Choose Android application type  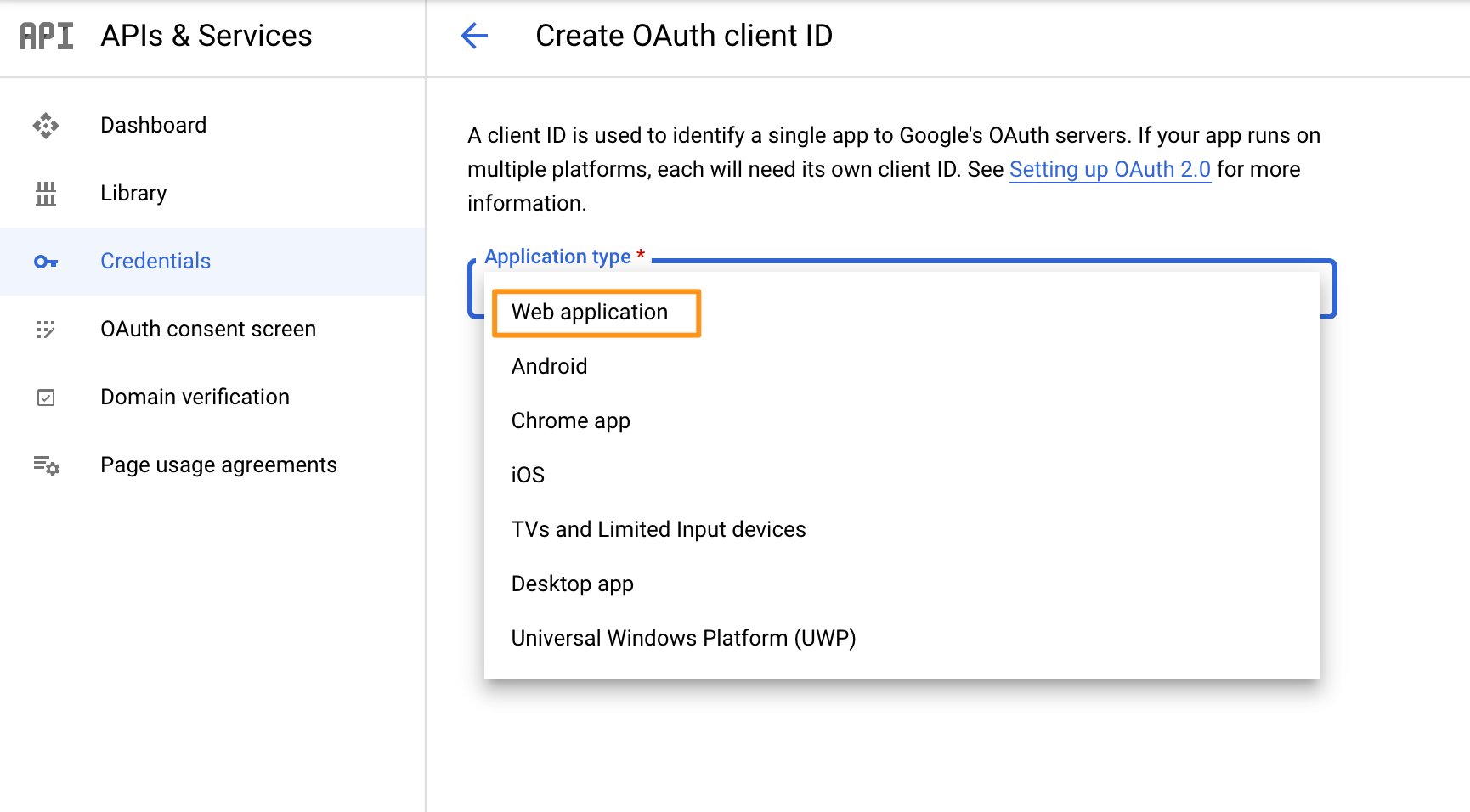pos(902,367)
